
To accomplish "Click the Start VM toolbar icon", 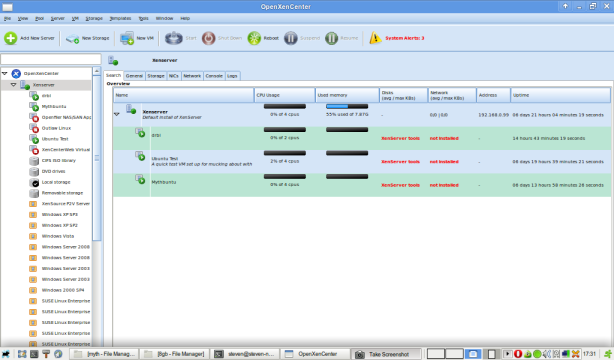I will tap(173, 38).
